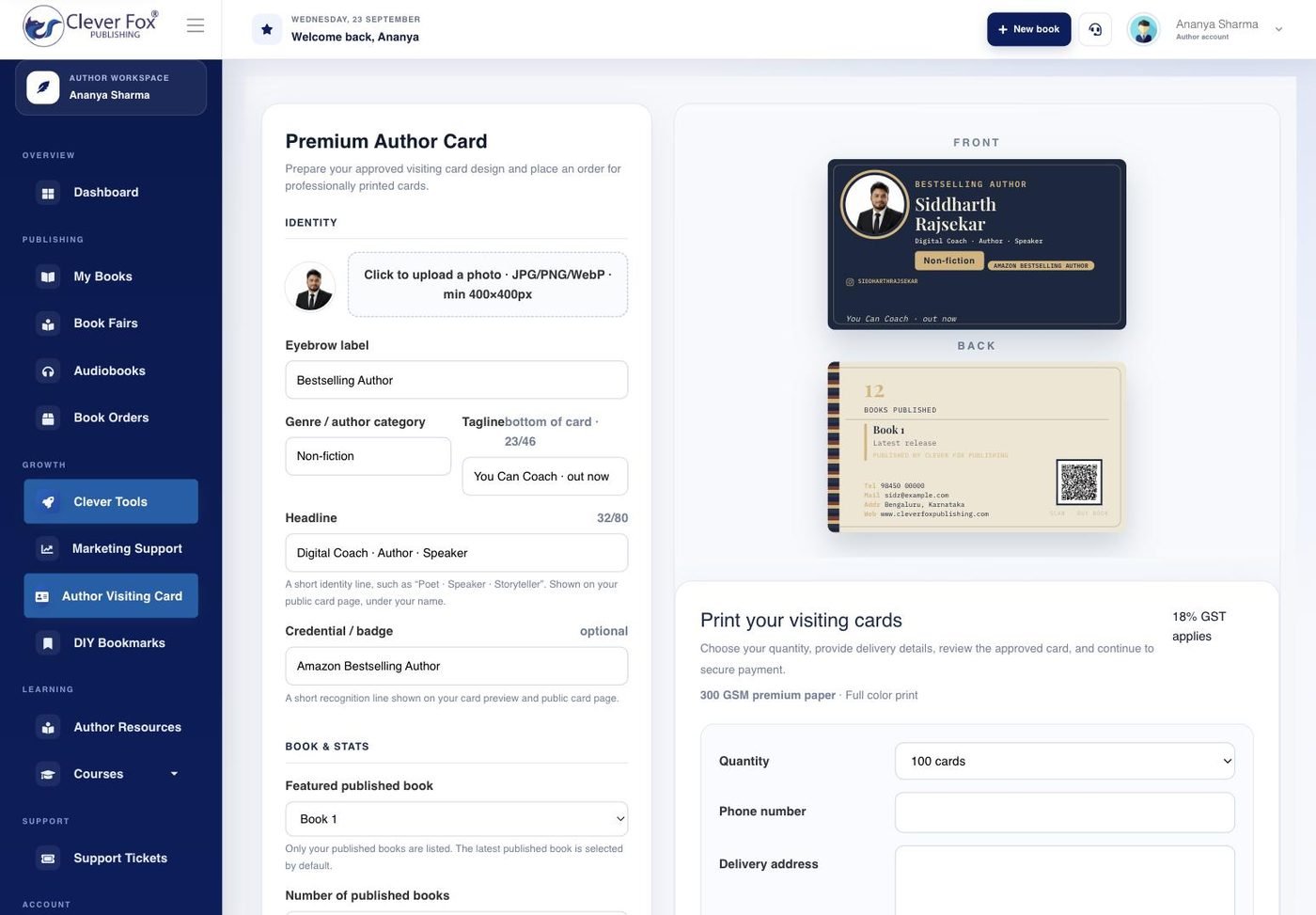The image size is (1316, 915).
Task: Go to My Books page
Action: pyautogui.click(x=111, y=276)
